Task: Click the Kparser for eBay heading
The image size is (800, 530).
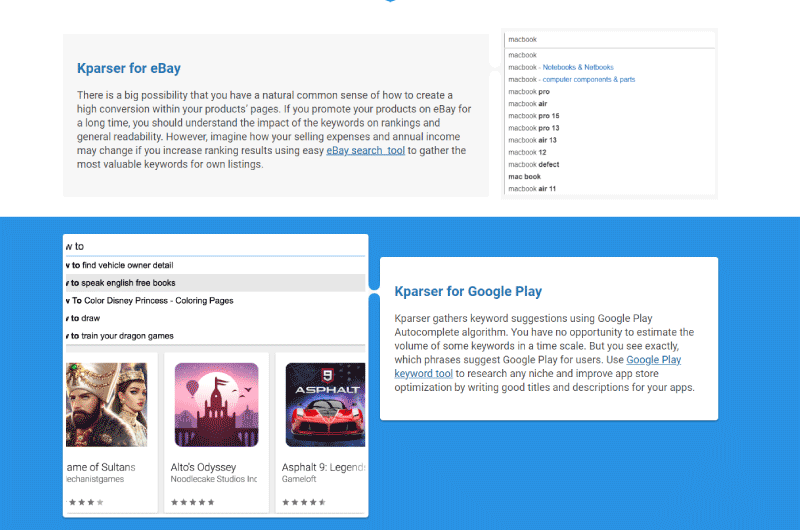Action: point(129,68)
